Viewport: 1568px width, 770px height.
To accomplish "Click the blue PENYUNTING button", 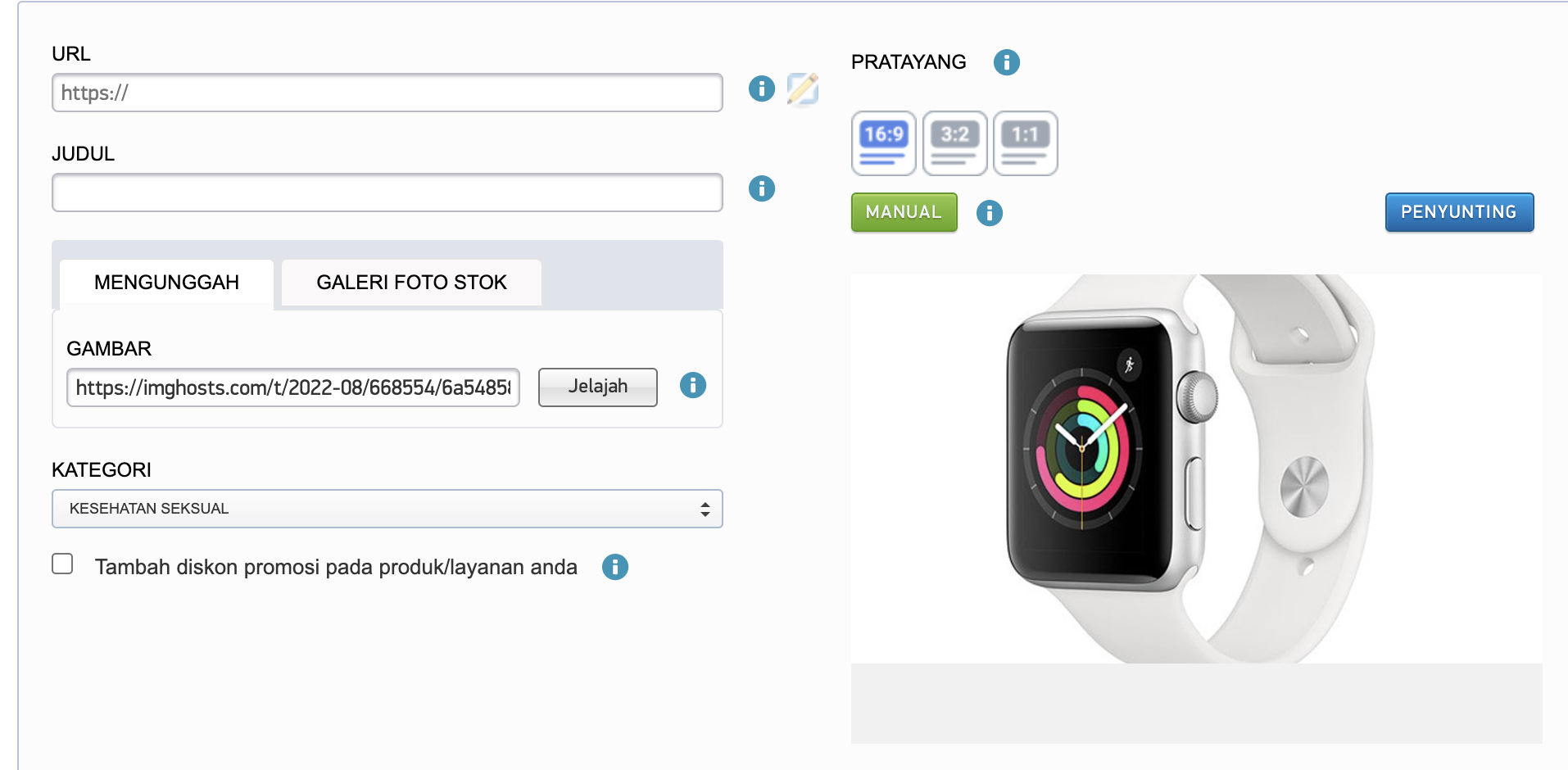I will 1458,212.
